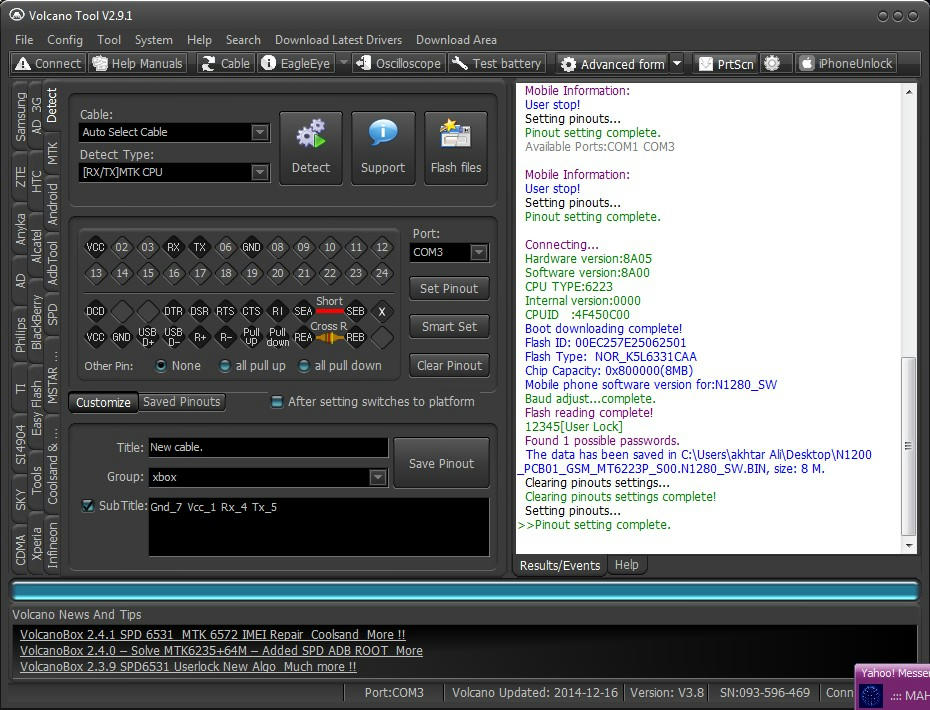The width and height of the screenshot is (930, 710).
Task: Open Download Latest Drivers menu
Action: click(x=338, y=40)
